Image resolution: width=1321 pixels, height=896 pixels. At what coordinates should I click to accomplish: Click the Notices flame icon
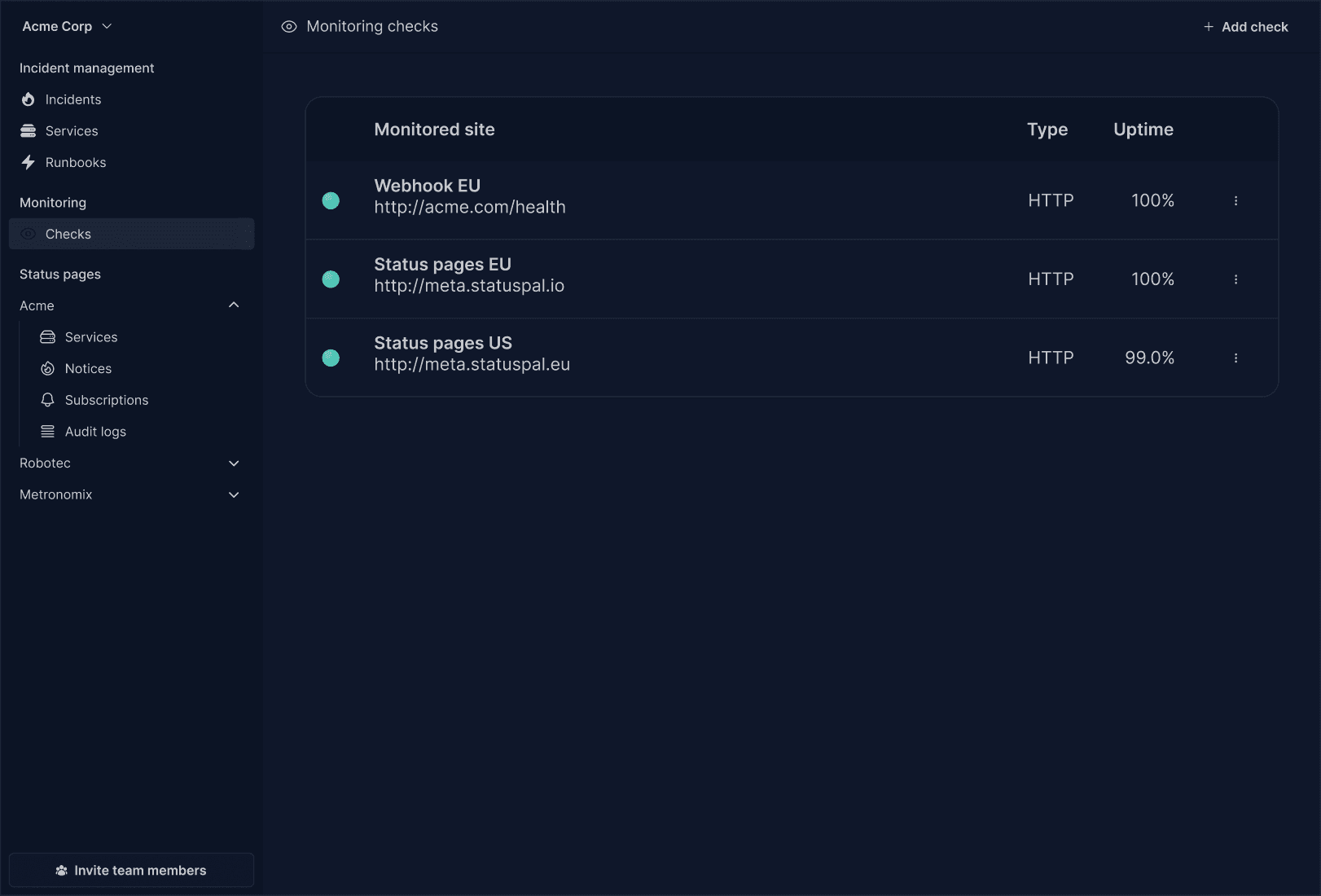coord(48,368)
